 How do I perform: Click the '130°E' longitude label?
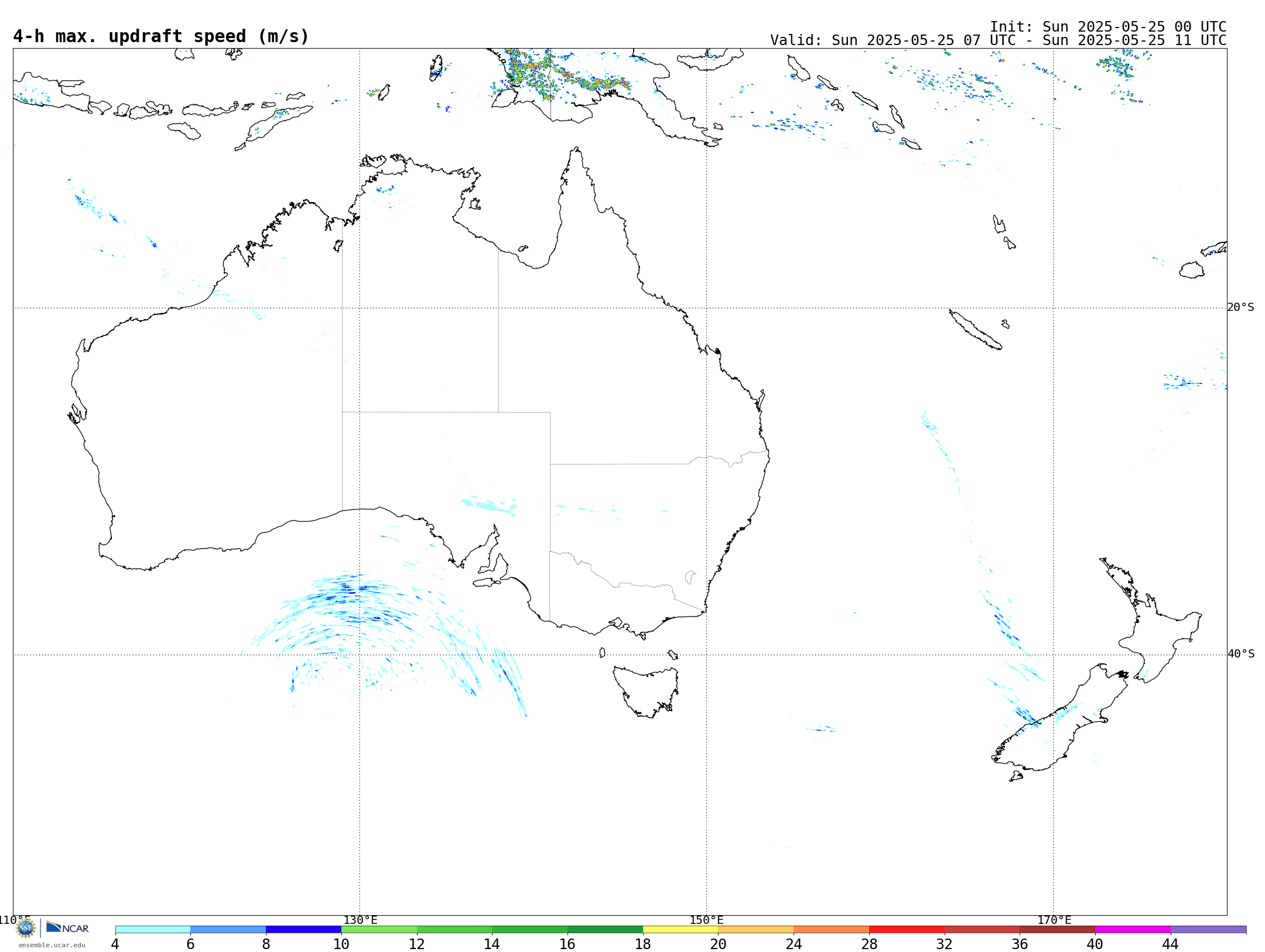tap(360, 920)
